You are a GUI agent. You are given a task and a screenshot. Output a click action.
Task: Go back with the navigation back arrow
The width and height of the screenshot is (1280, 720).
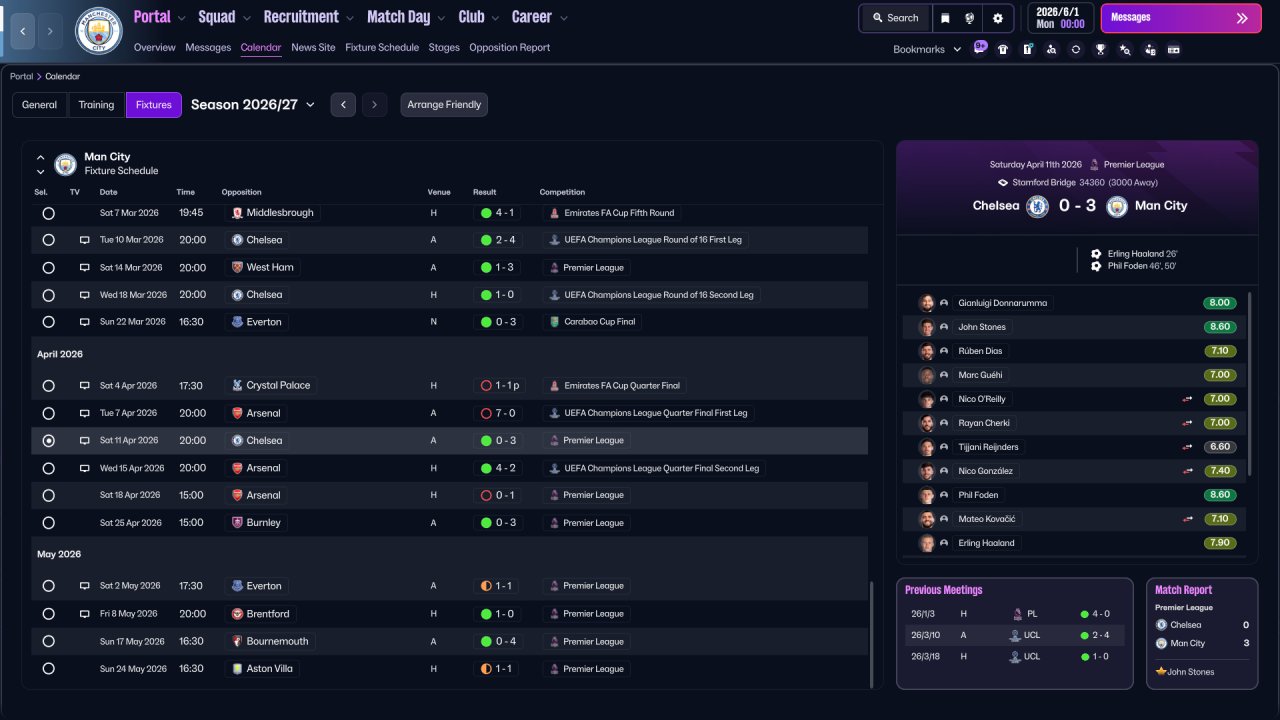(23, 31)
